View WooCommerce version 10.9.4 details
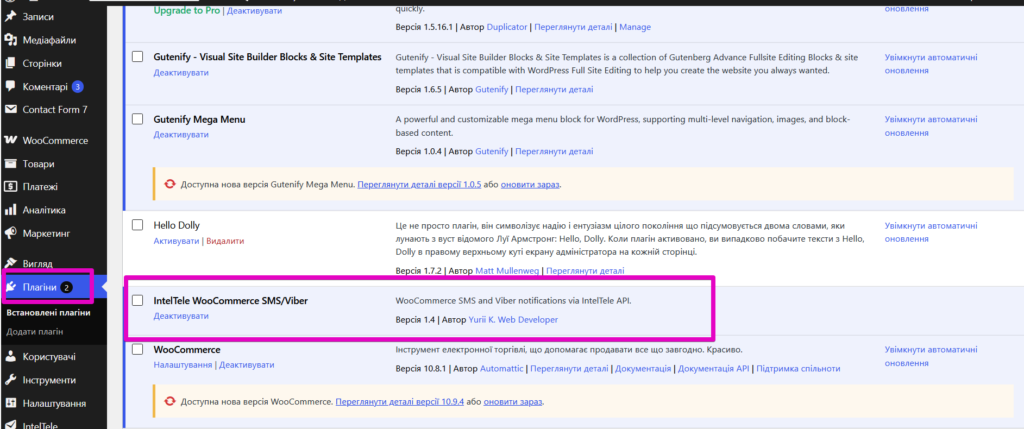This screenshot has width=1024, height=429. (400, 401)
